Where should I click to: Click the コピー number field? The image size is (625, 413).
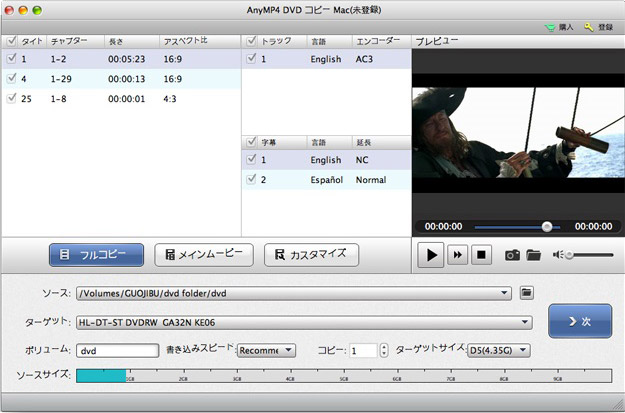pyautogui.click(x=363, y=351)
